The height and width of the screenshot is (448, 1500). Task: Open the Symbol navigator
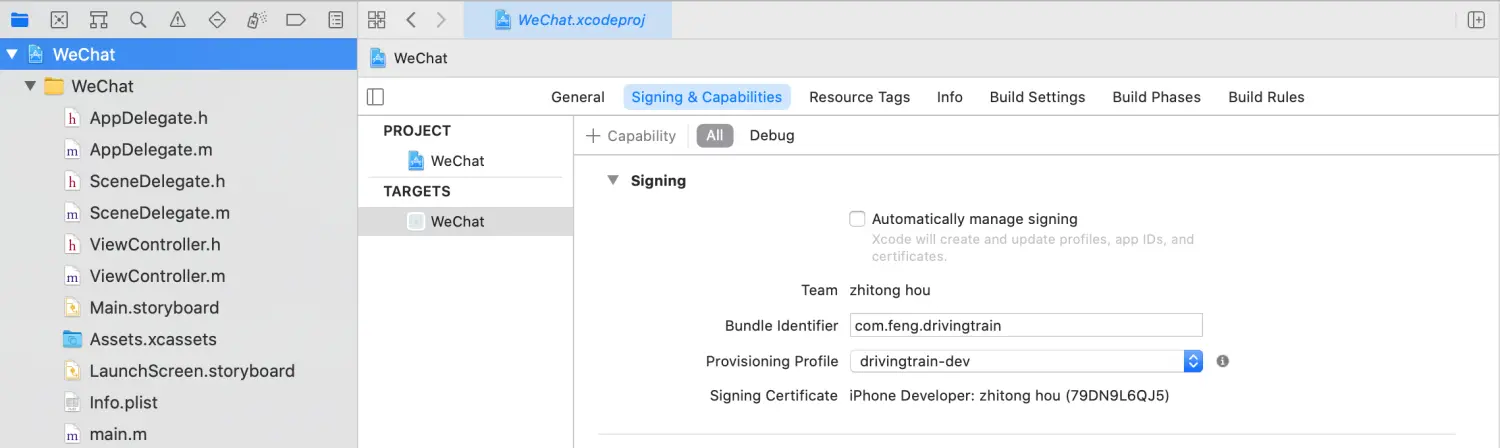98,20
